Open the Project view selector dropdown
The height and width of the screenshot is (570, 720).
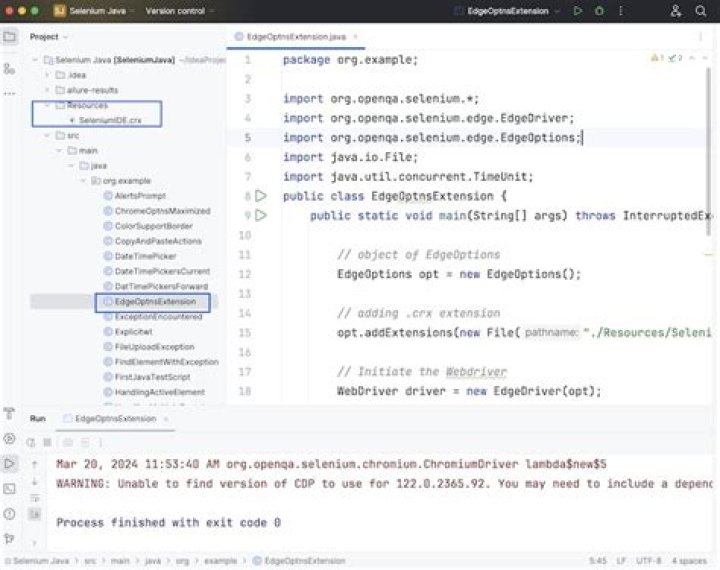[49, 37]
